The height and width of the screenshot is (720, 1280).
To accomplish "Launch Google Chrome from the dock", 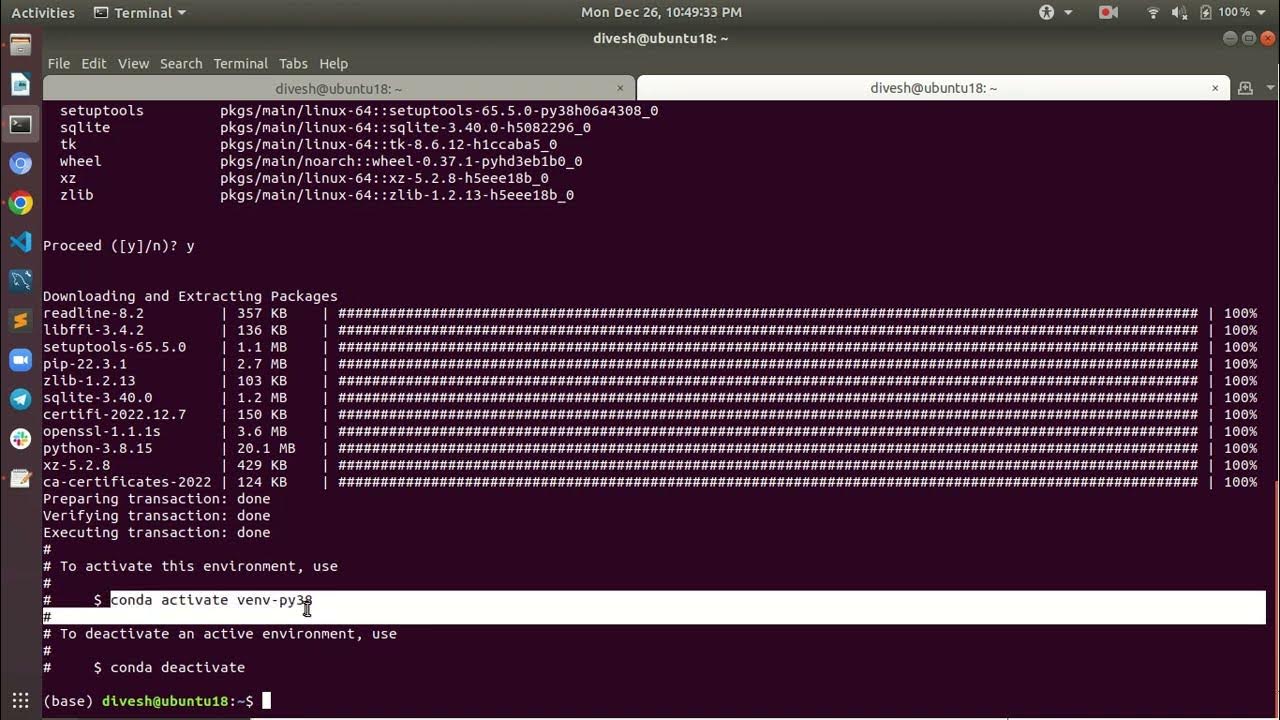I will pos(20,203).
